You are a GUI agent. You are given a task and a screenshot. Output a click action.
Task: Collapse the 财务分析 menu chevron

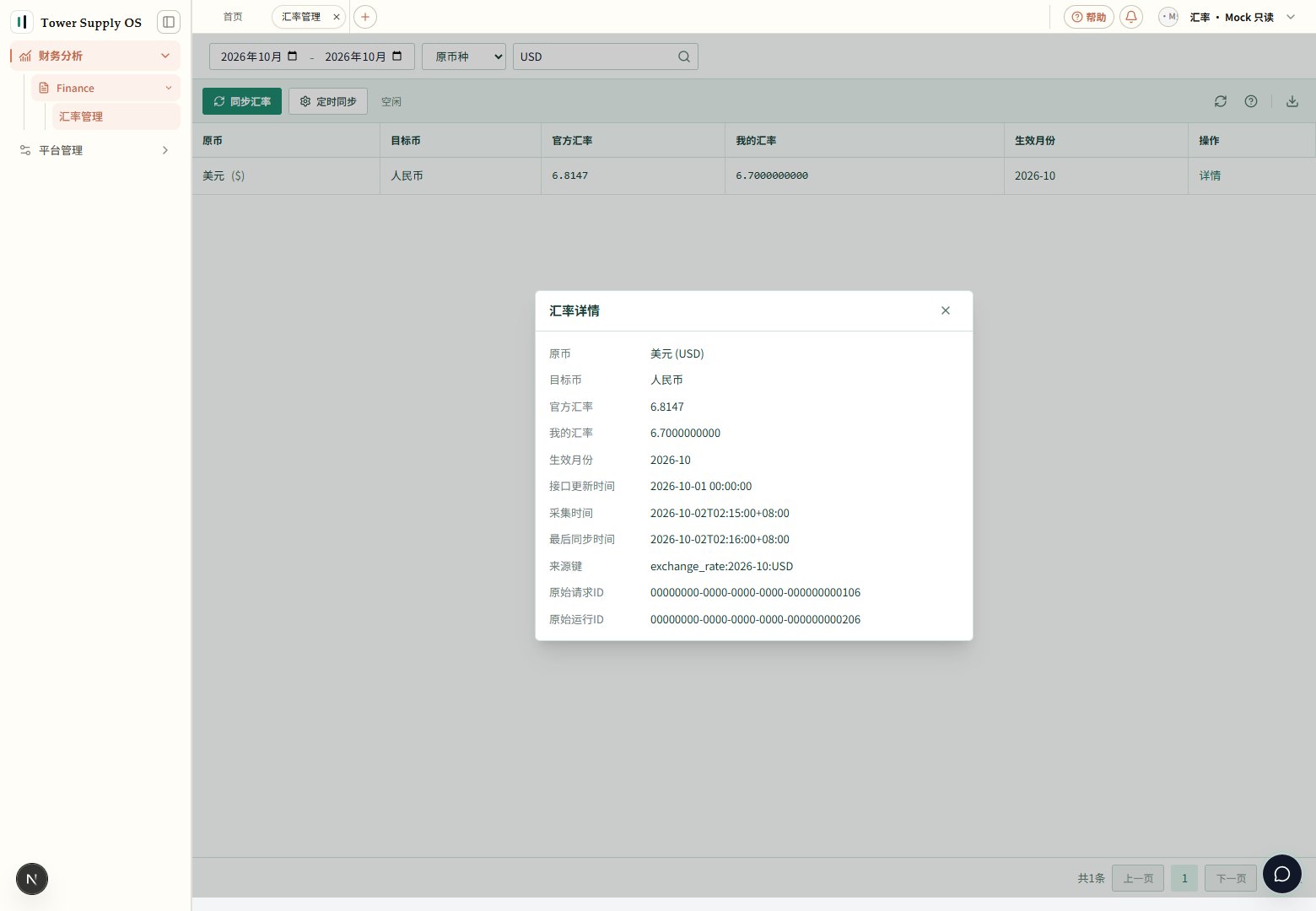165,56
